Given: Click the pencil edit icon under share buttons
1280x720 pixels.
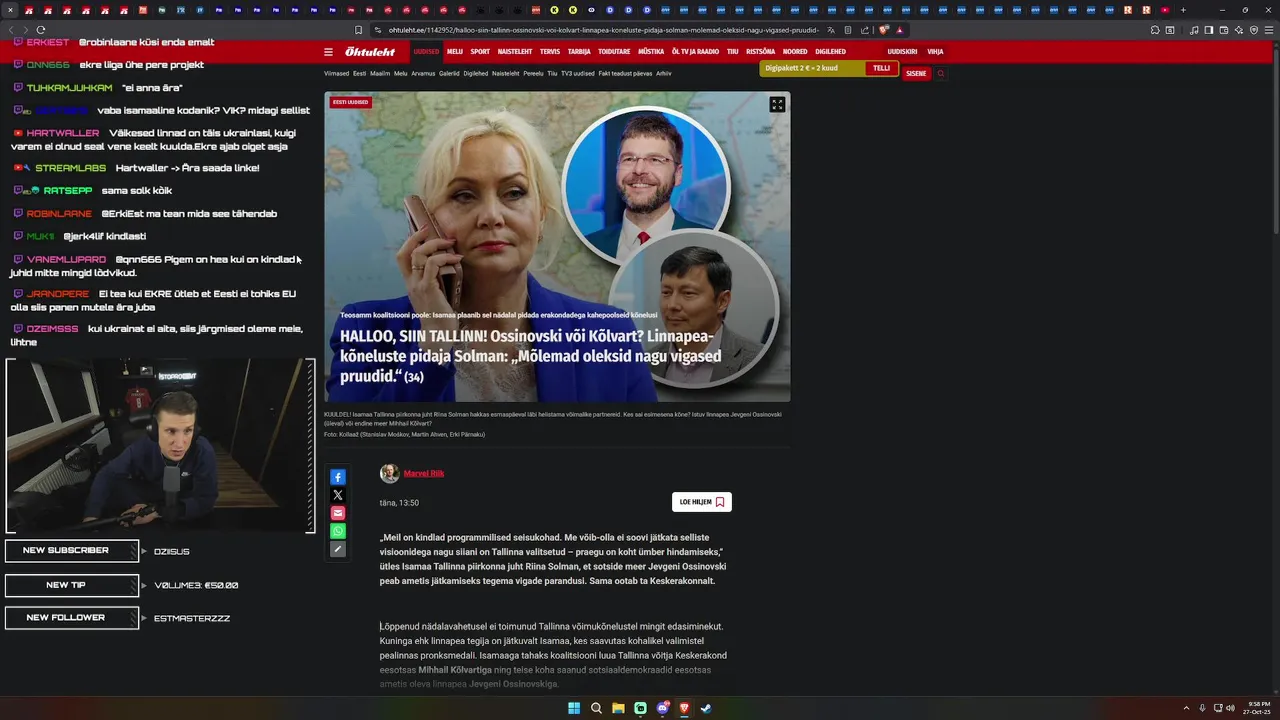Looking at the screenshot, I should tap(338, 549).
